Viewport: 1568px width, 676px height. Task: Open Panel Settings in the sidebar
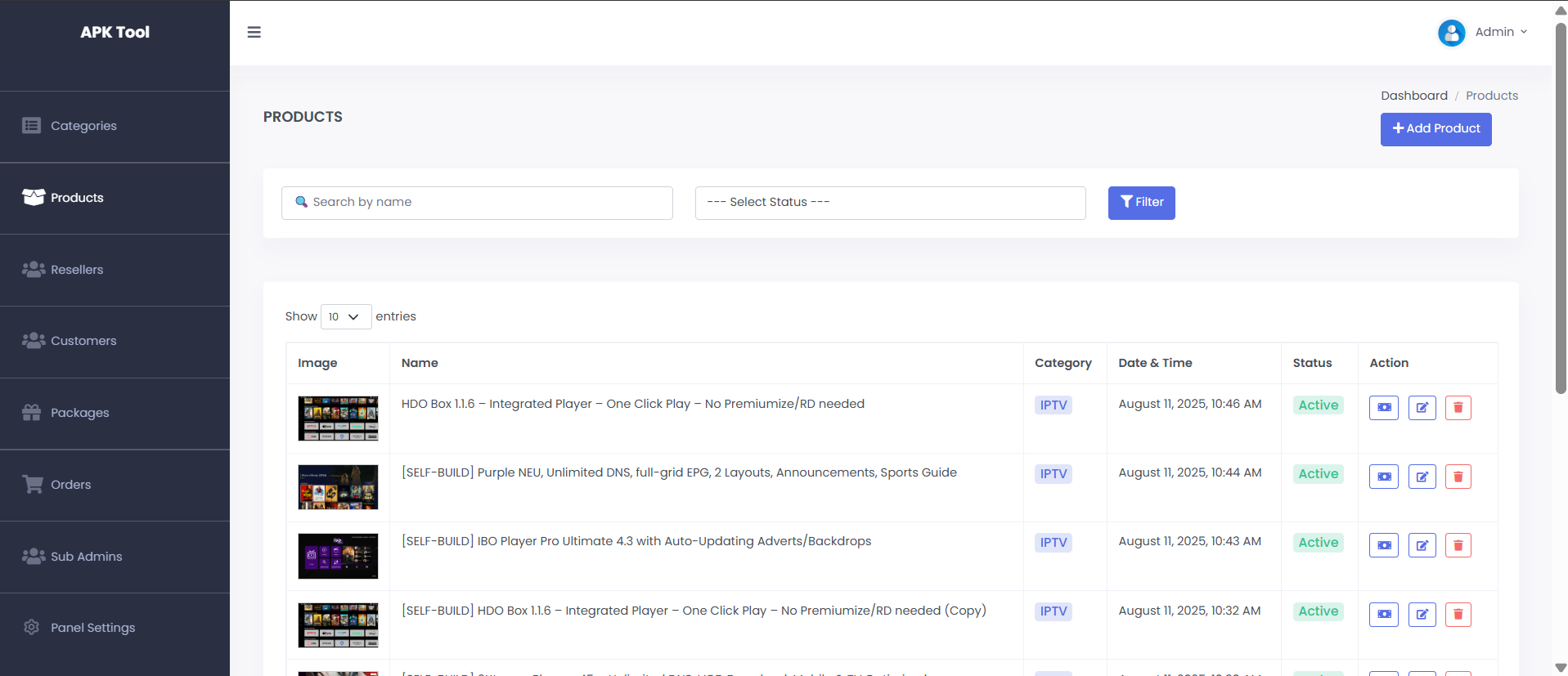pos(115,628)
